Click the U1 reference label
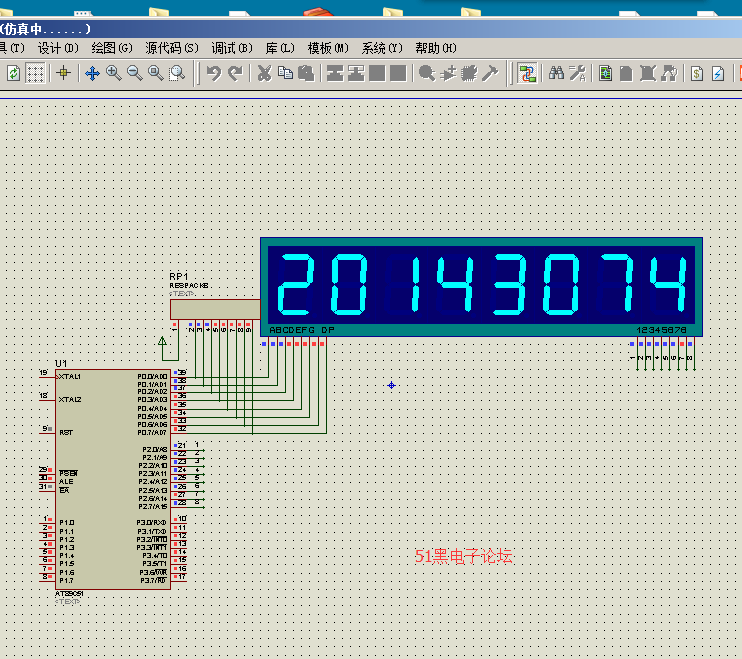 tap(61, 363)
